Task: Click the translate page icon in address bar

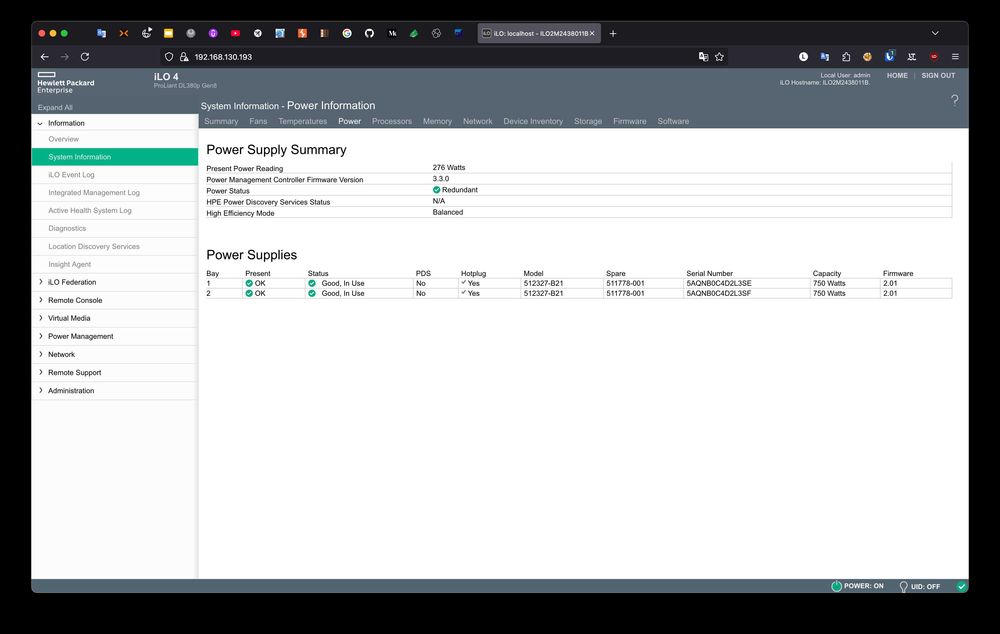Action: click(703, 57)
